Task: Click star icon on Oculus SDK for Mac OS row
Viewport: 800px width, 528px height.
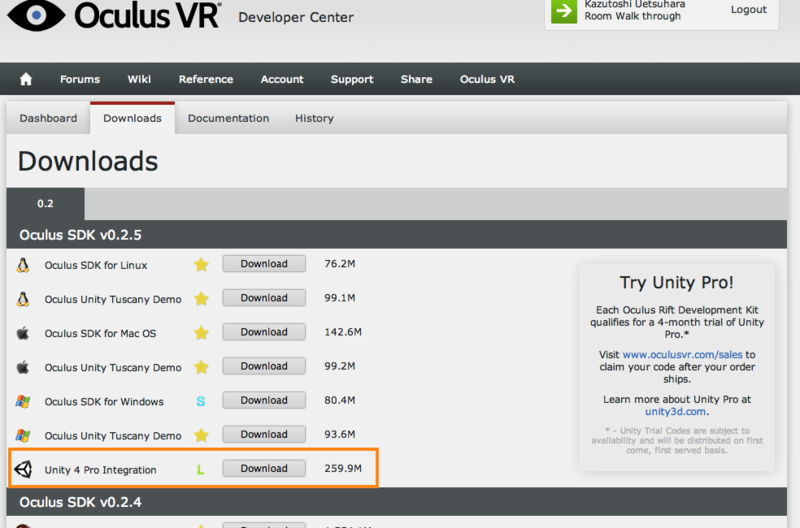Action: (x=202, y=333)
